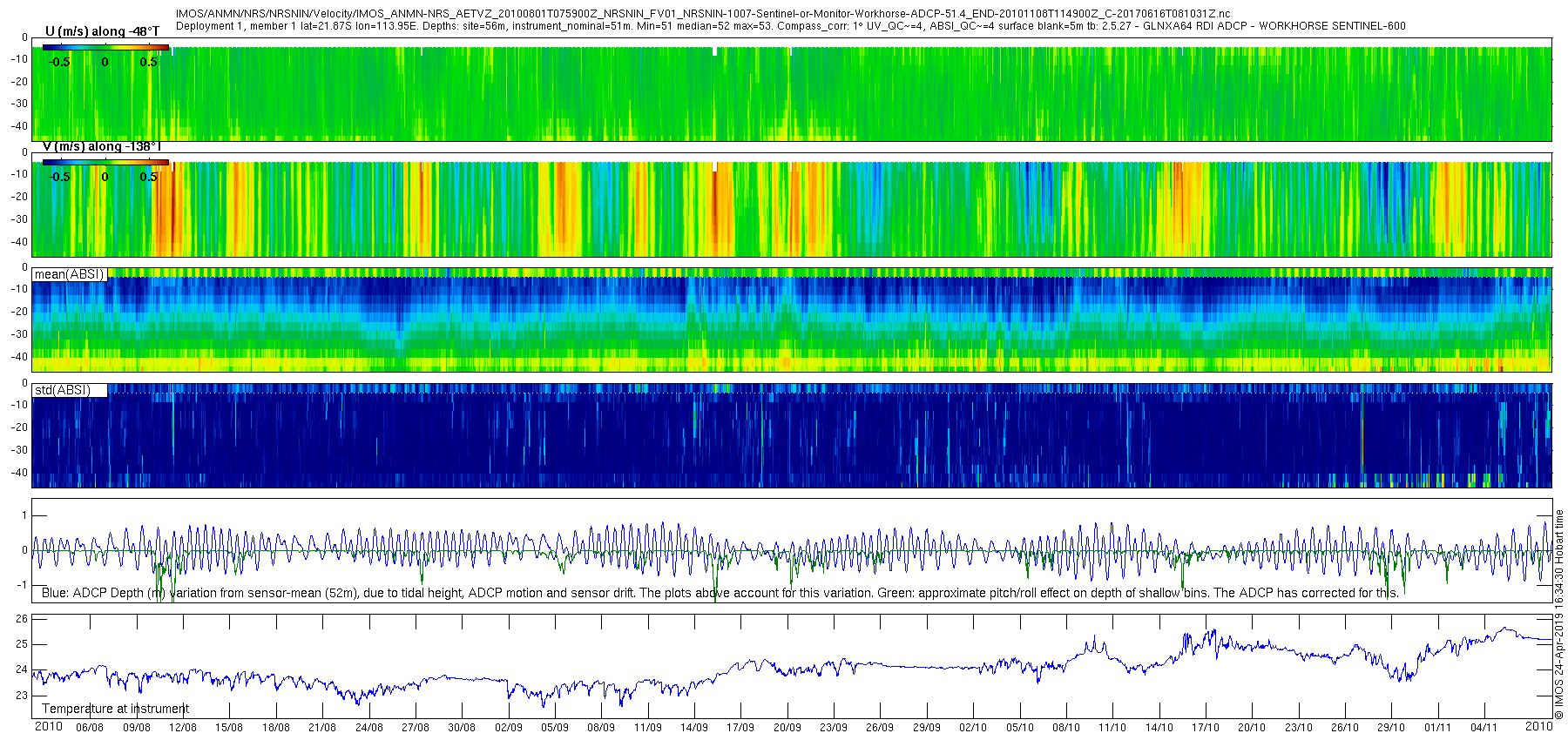1568x740 pixels.
Task: Click the '02/09' date tick label
Action: (x=509, y=728)
